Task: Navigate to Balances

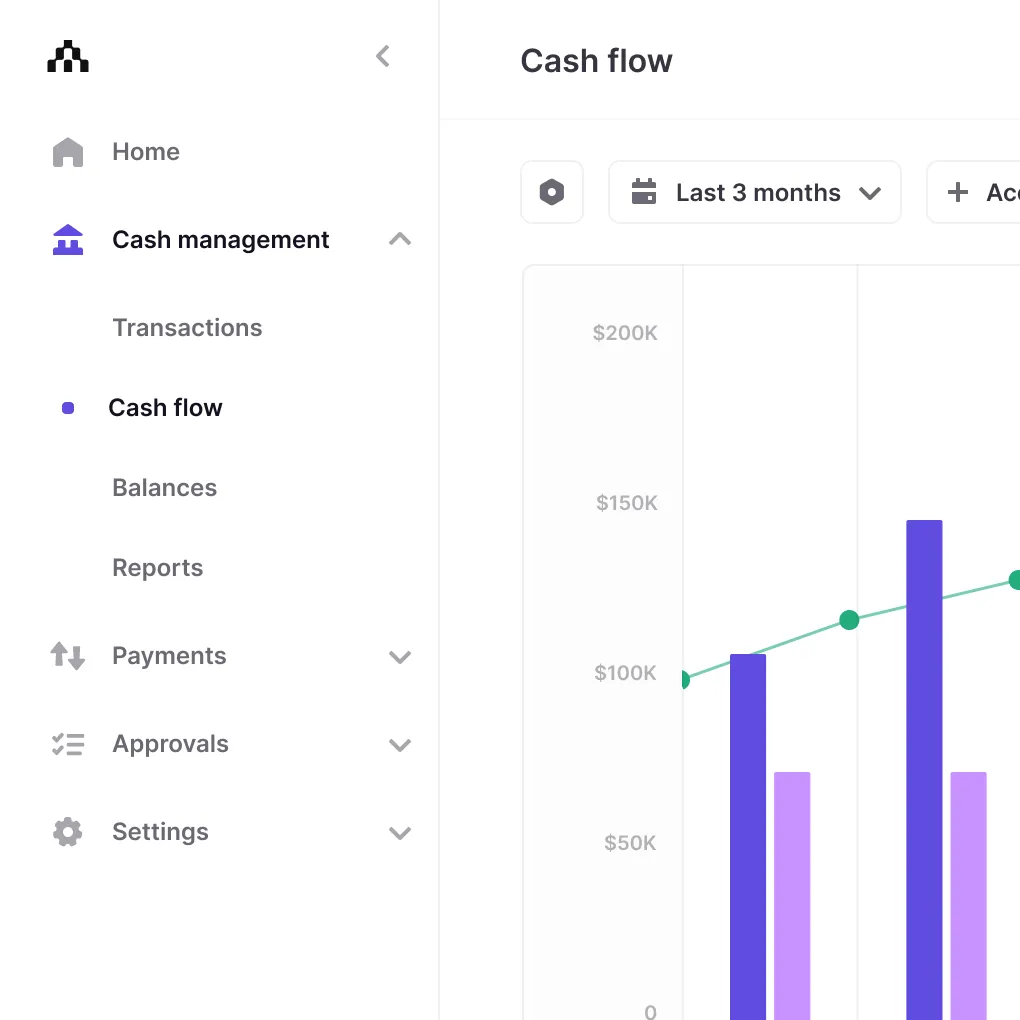Action: coord(164,487)
